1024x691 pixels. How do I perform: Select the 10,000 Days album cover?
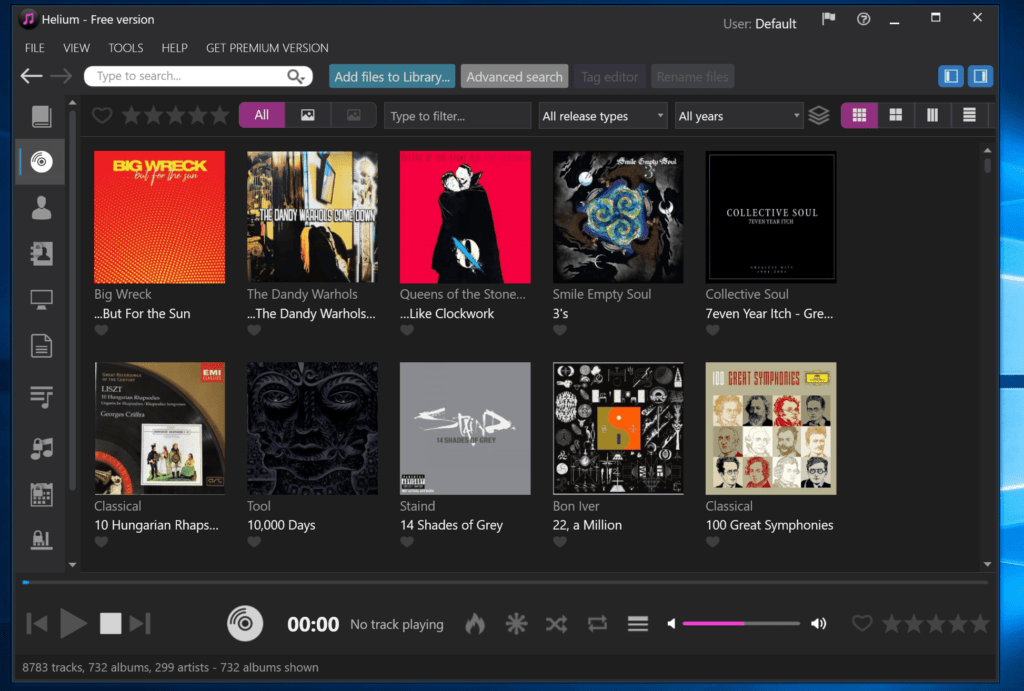pos(312,428)
